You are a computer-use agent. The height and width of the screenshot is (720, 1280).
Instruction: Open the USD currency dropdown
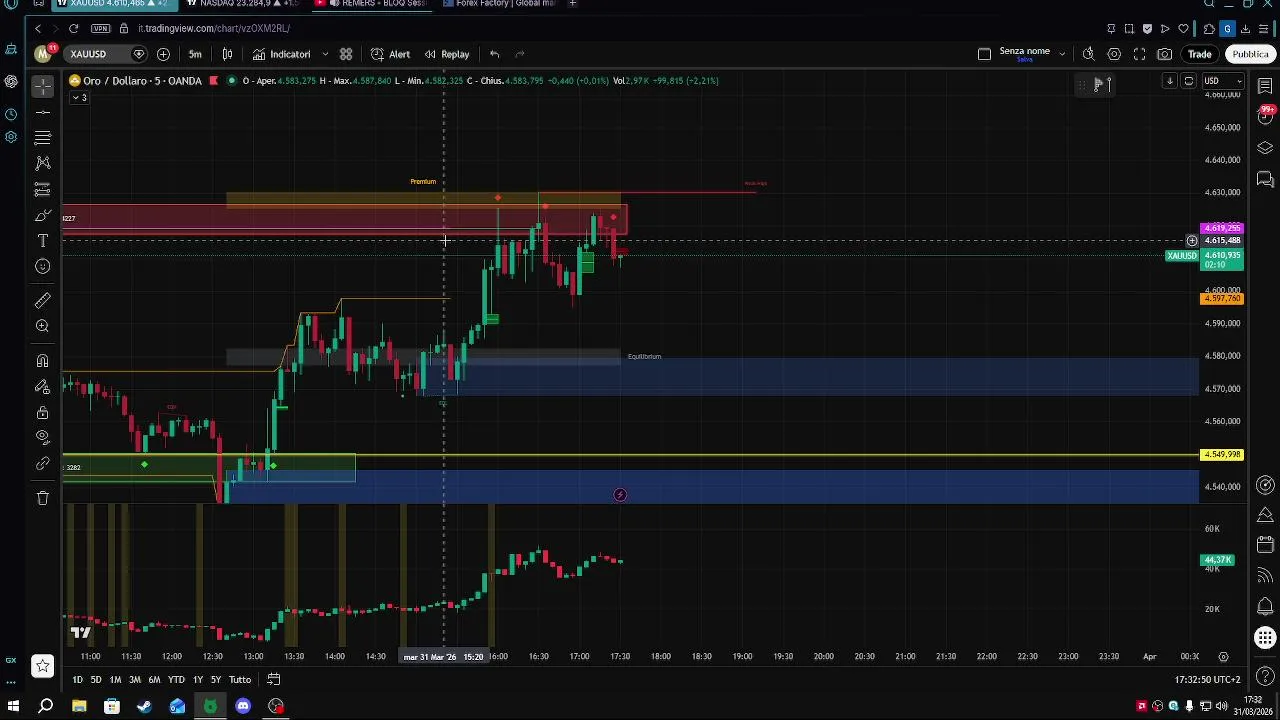point(1222,81)
